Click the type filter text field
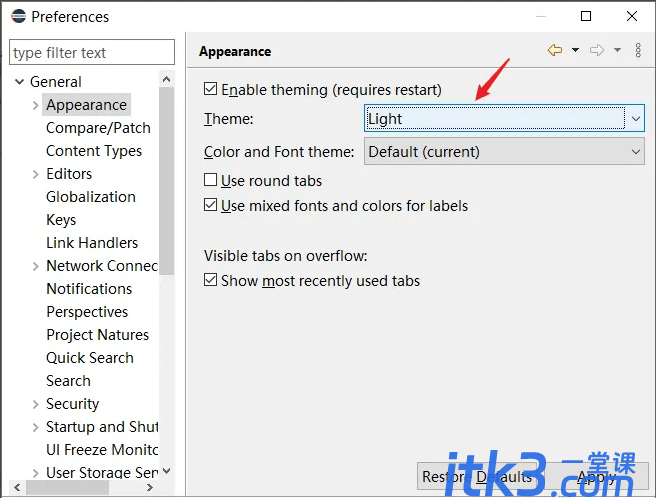Viewport: 656px width, 498px height. 92,52
